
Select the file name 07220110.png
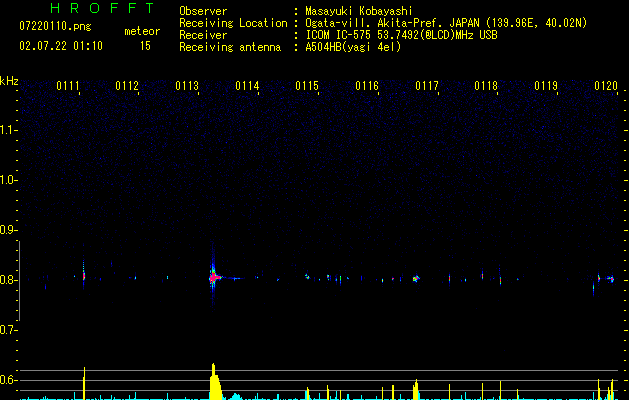(x=55, y=27)
